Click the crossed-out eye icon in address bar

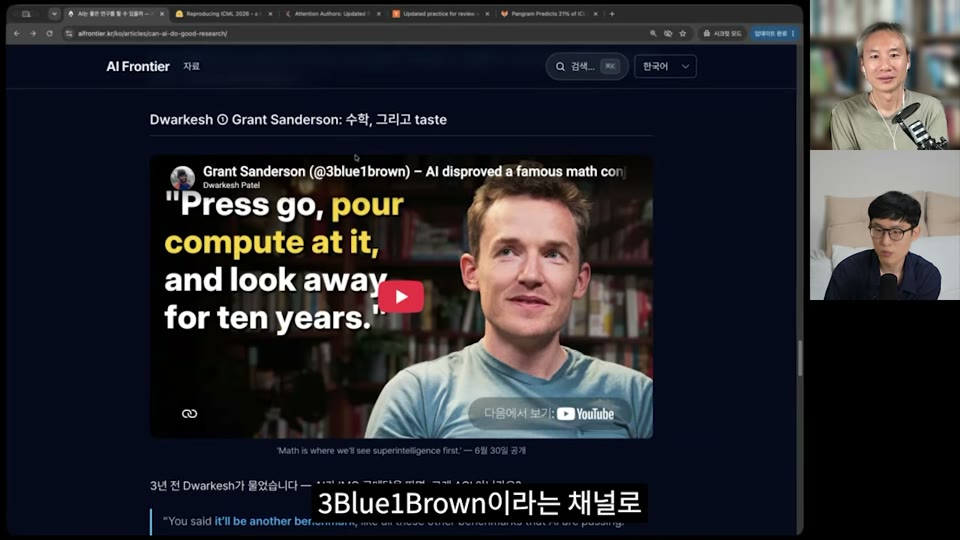pos(668,34)
